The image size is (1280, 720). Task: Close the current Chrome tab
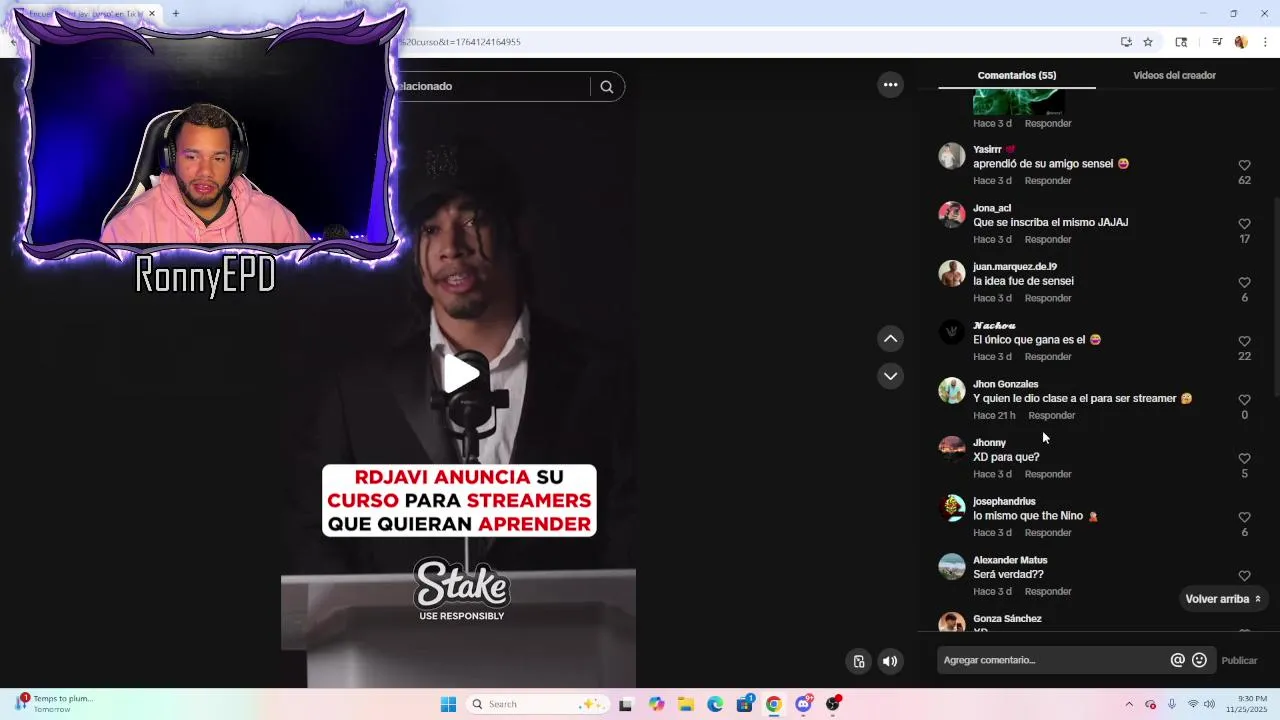point(152,14)
